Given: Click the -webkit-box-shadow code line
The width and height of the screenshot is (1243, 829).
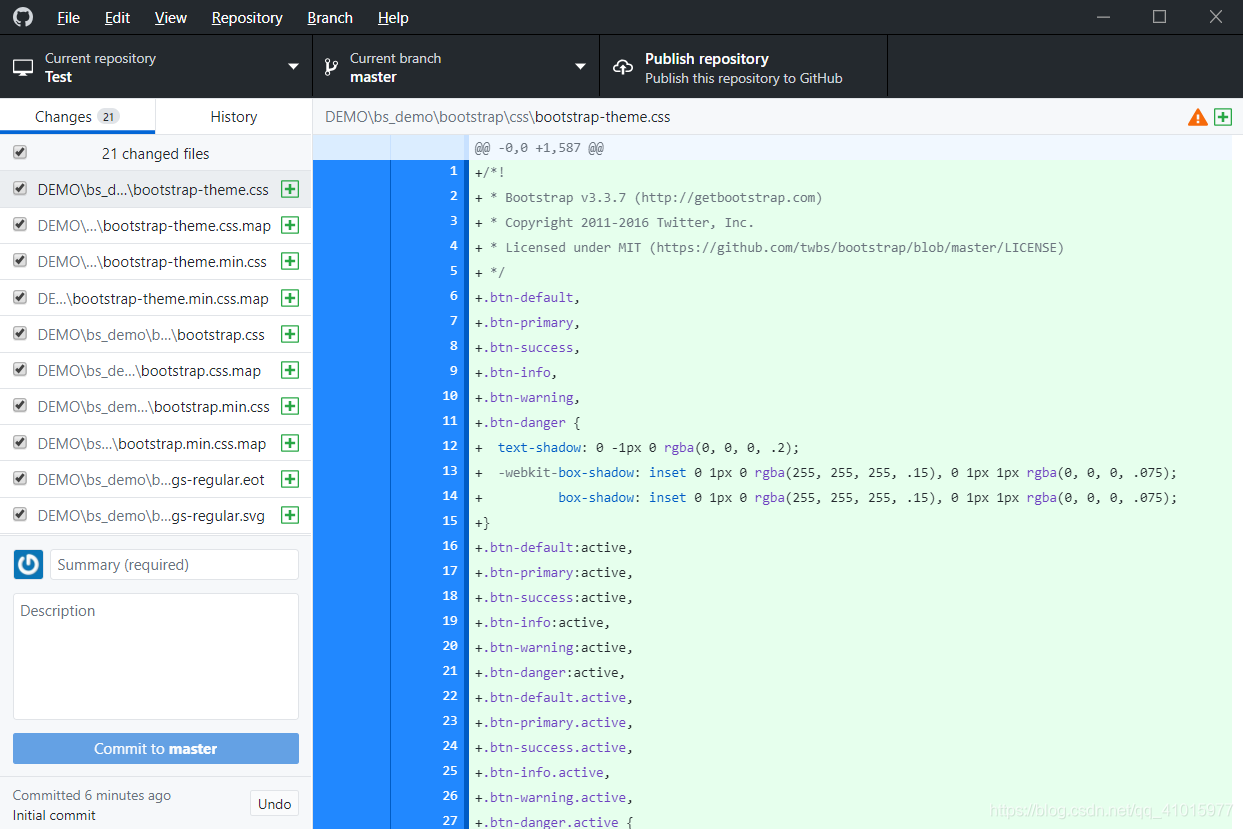Looking at the screenshot, I should (x=826, y=472).
